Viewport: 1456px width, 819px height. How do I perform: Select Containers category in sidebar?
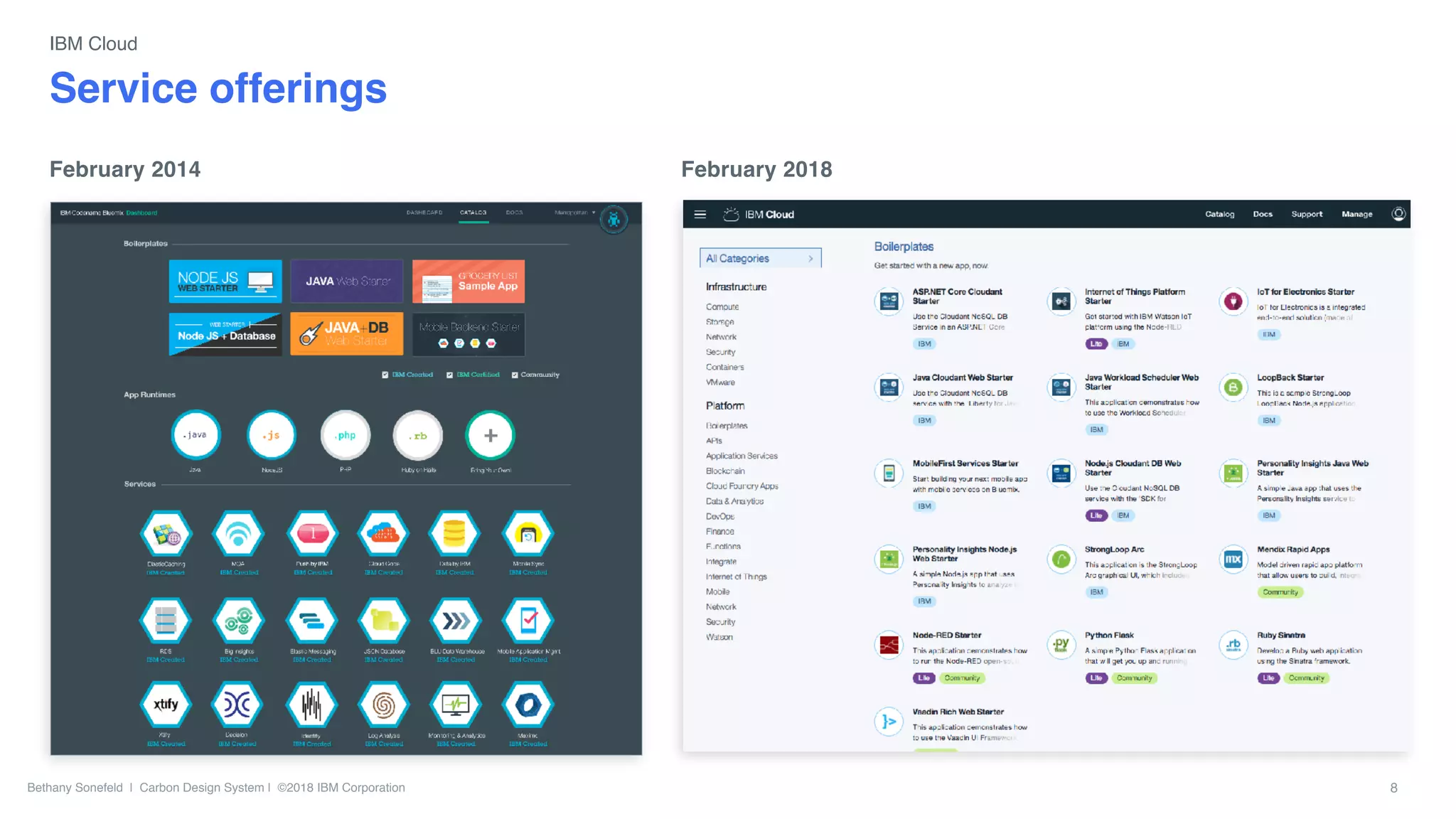pyautogui.click(x=724, y=368)
